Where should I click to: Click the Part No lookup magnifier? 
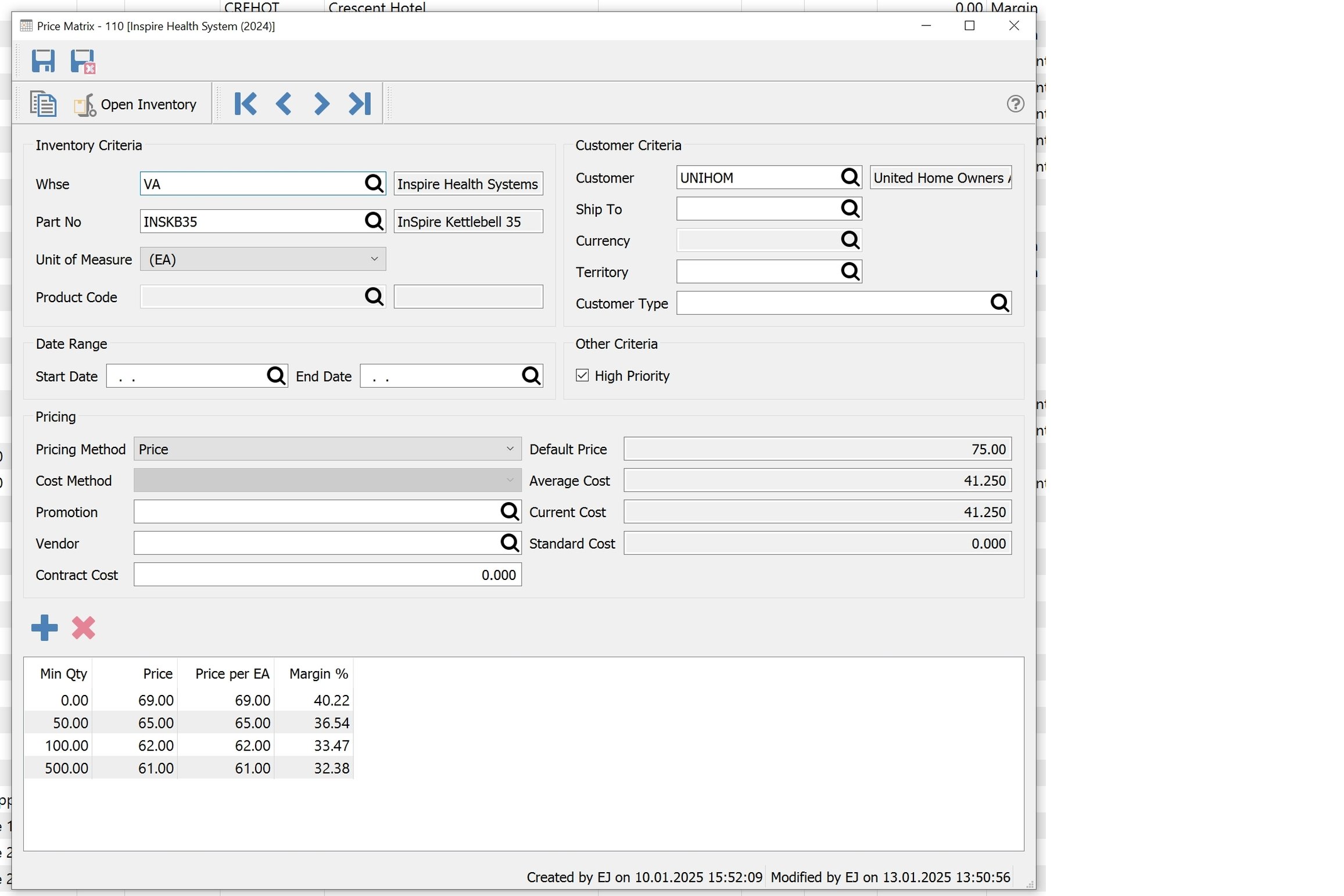point(374,221)
